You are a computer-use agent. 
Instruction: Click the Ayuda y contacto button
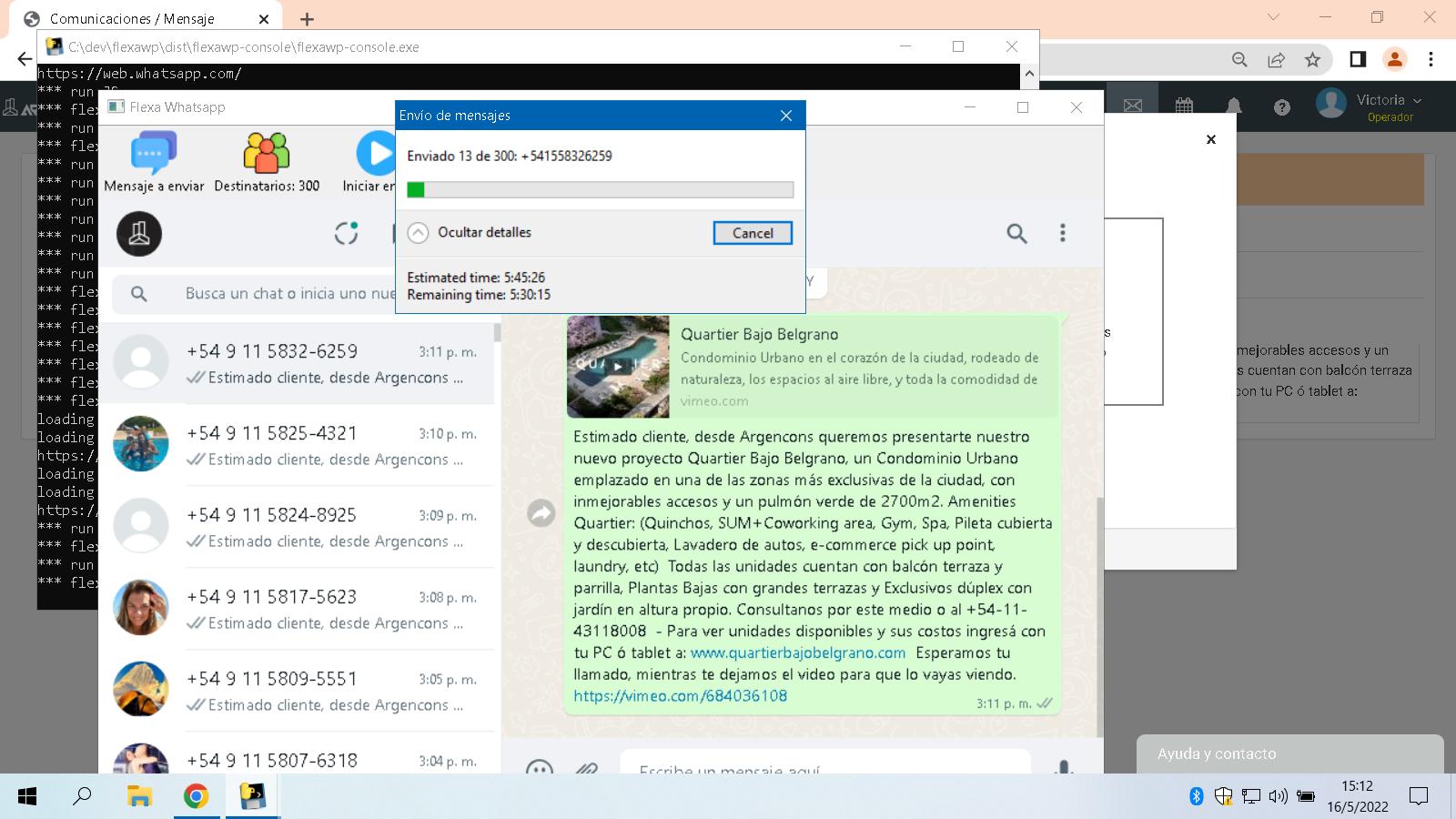pos(1290,754)
